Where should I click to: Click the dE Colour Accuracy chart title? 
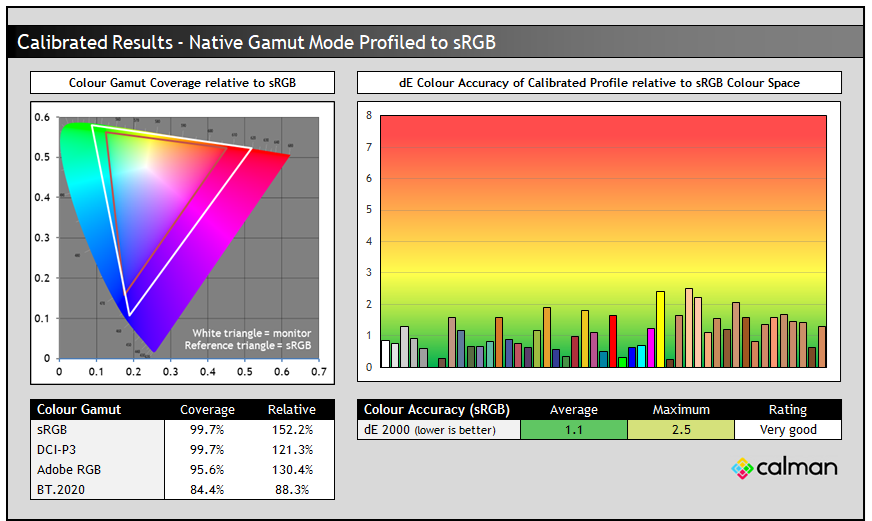[x=599, y=83]
